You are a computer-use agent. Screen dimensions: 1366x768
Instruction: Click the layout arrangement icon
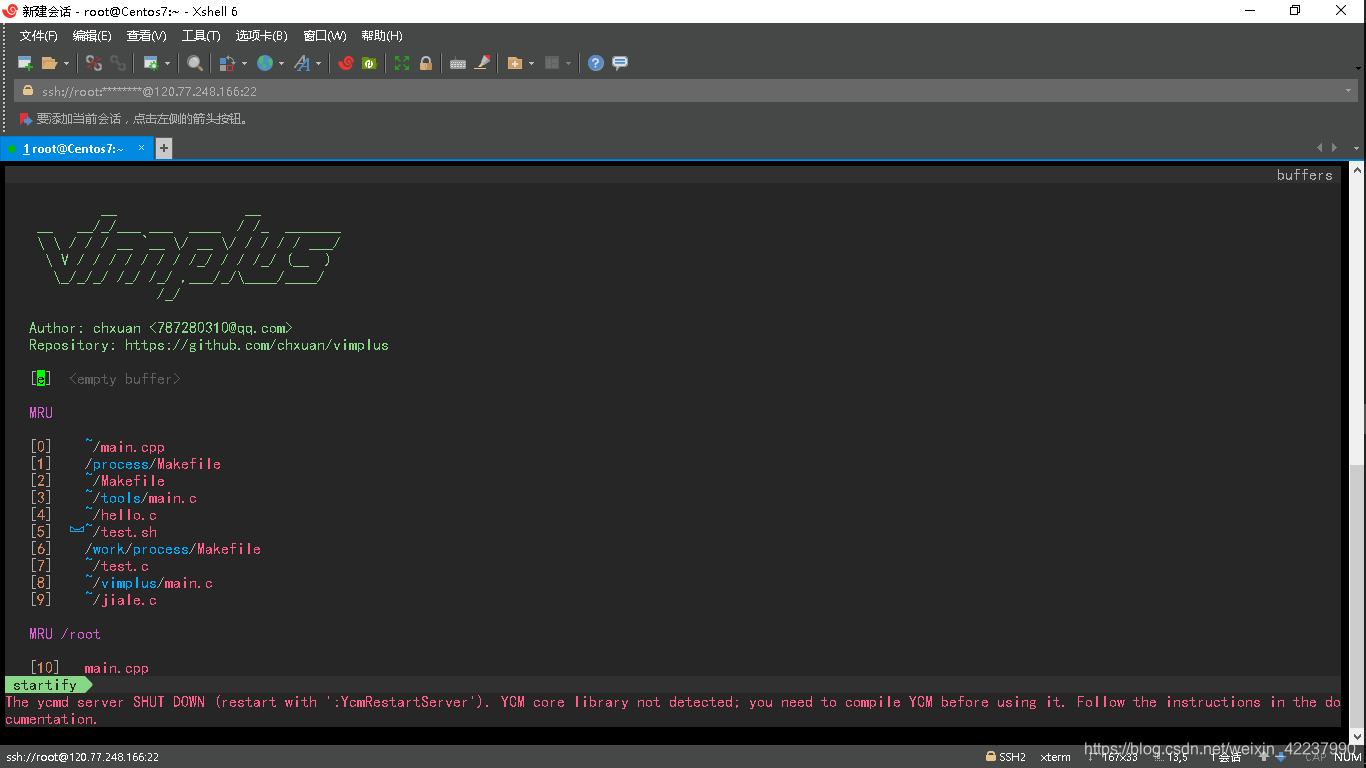[552, 63]
